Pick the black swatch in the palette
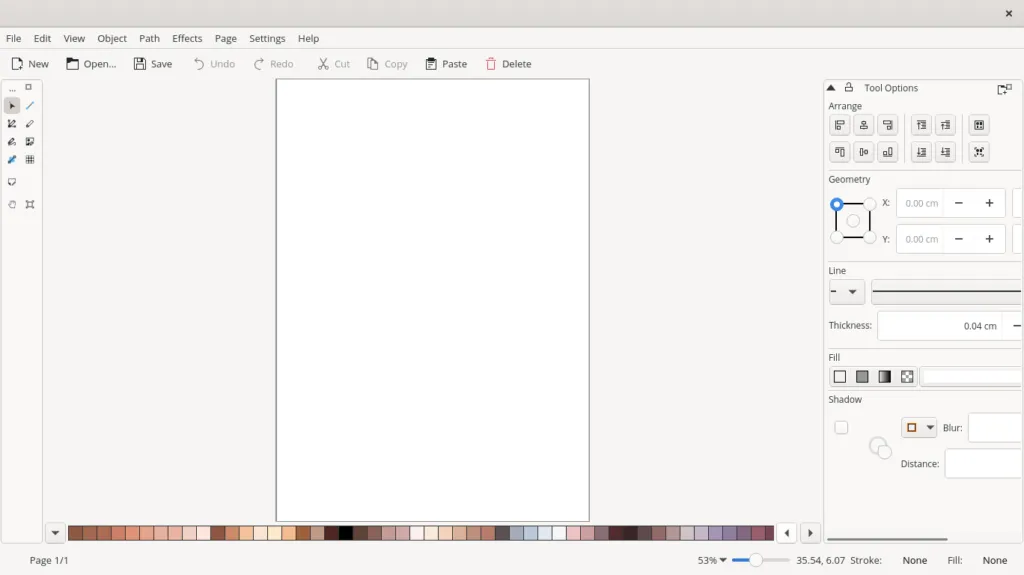The height and width of the screenshot is (575, 1024). [x=346, y=533]
